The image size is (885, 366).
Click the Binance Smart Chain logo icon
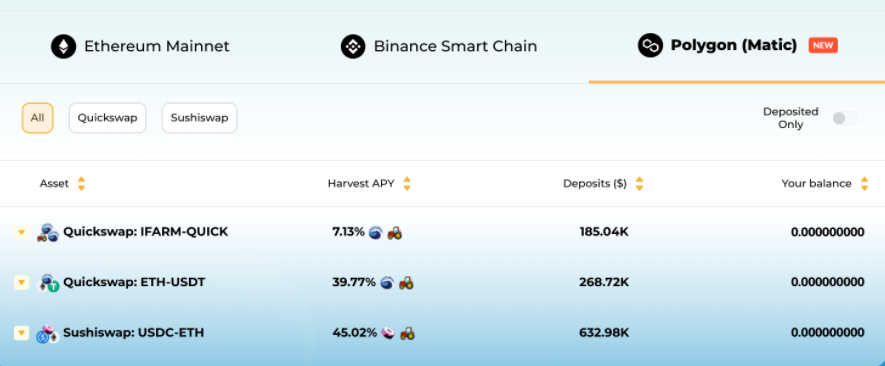point(353,46)
